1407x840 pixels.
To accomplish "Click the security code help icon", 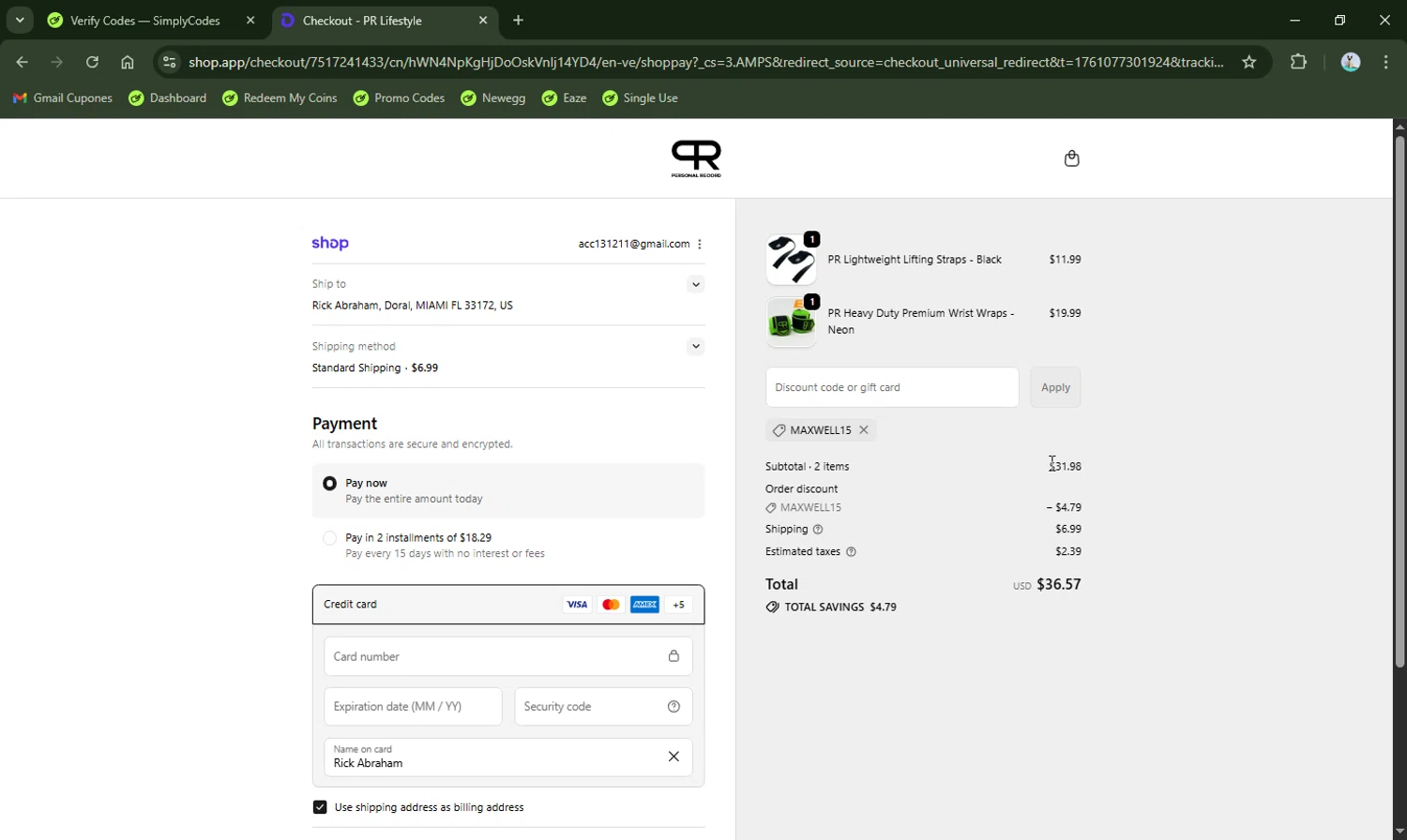I will (x=673, y=707).
